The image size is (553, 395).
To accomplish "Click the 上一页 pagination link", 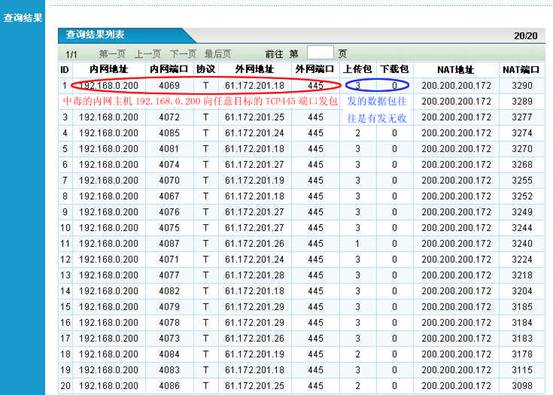I will (x=148, y=54).
